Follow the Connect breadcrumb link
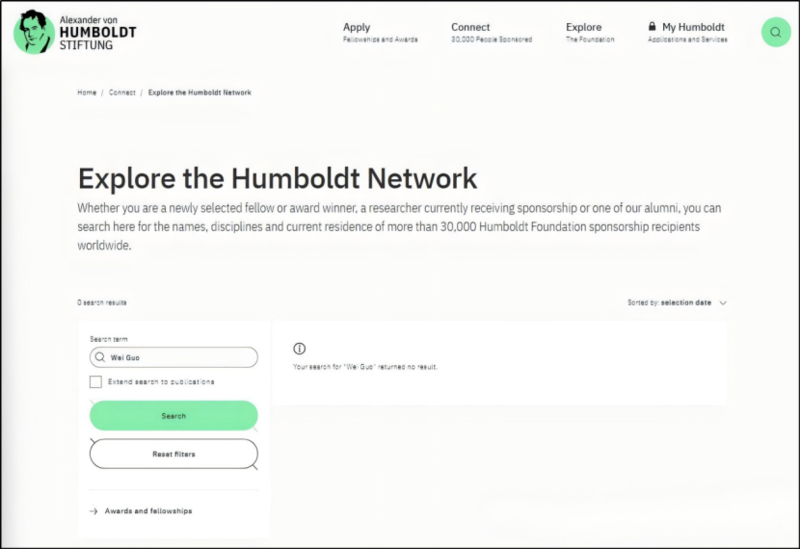Image resolution: width=800 pixels, height=549 pixels. (122, 93)
